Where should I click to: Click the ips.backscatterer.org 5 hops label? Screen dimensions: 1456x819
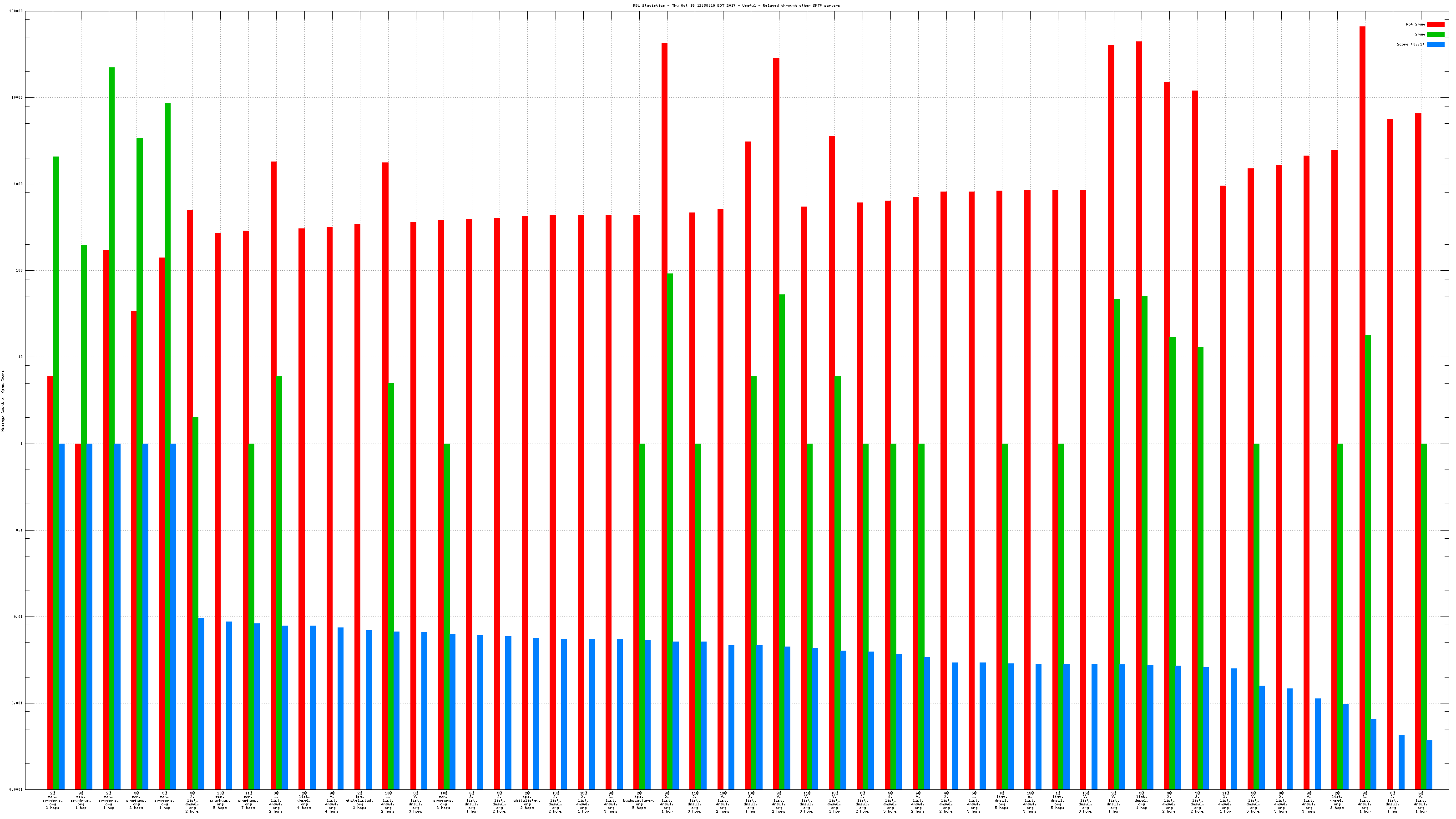click(x=639, y=800)
